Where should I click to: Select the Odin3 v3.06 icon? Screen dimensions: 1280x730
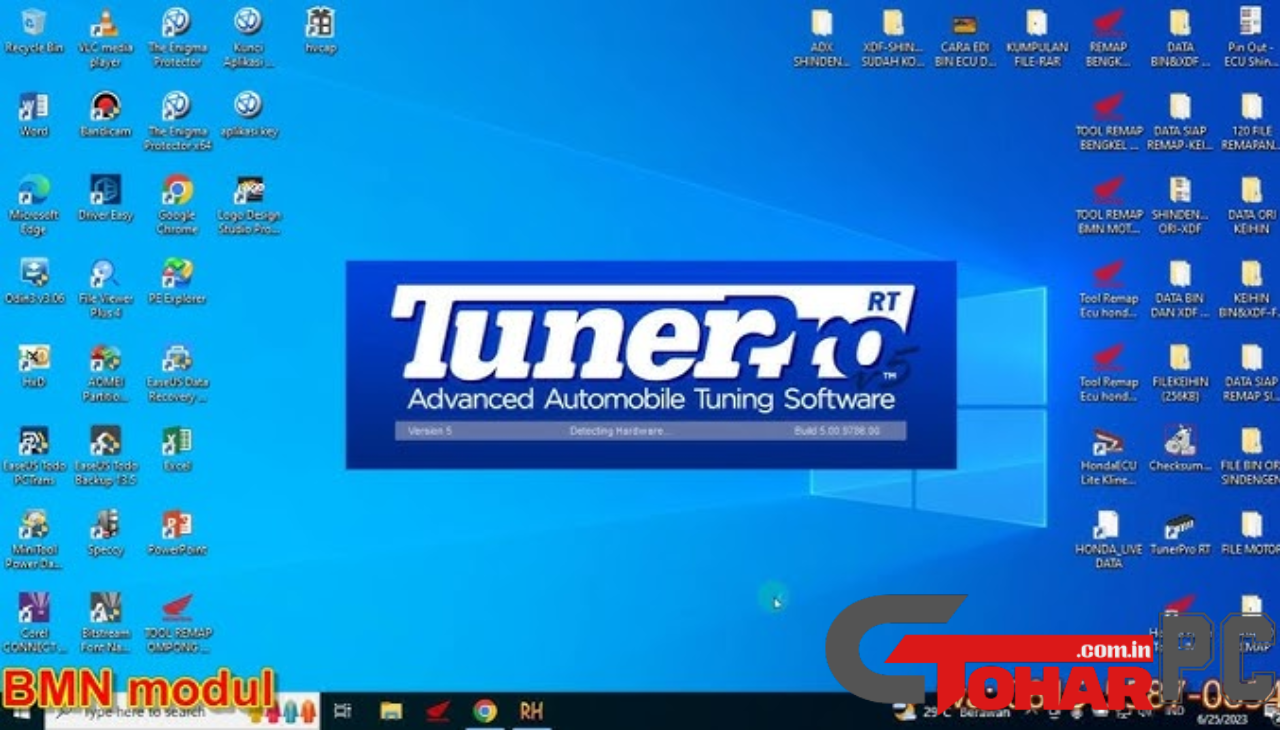33,281
